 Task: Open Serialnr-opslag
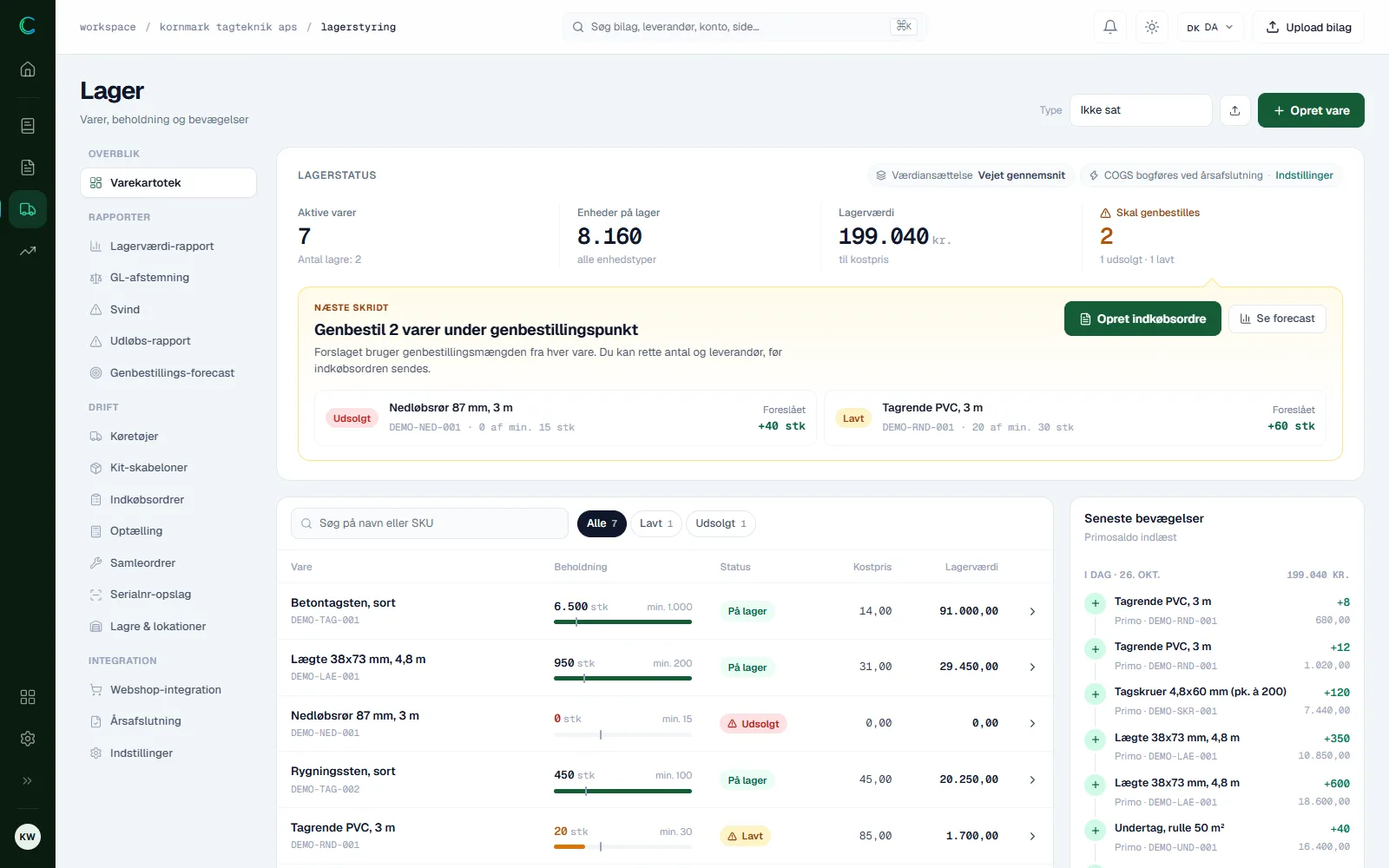click(168, 595)
